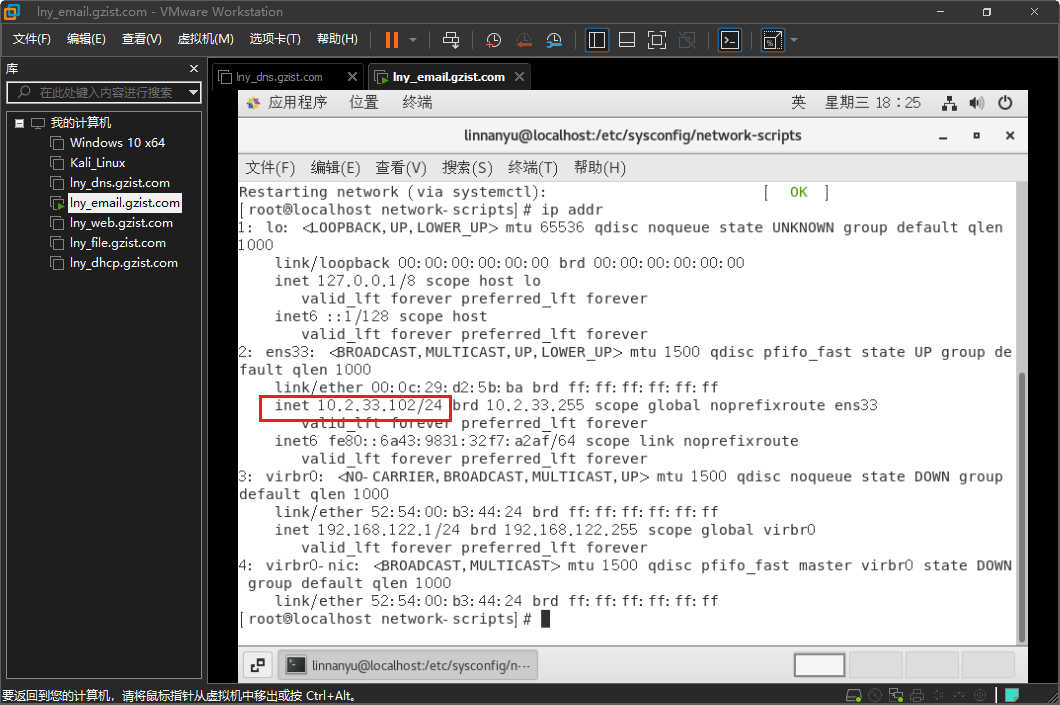Pause the virtual machine with orange pause button
This screenshot has height=705, width=1060.
pos(392,40)
